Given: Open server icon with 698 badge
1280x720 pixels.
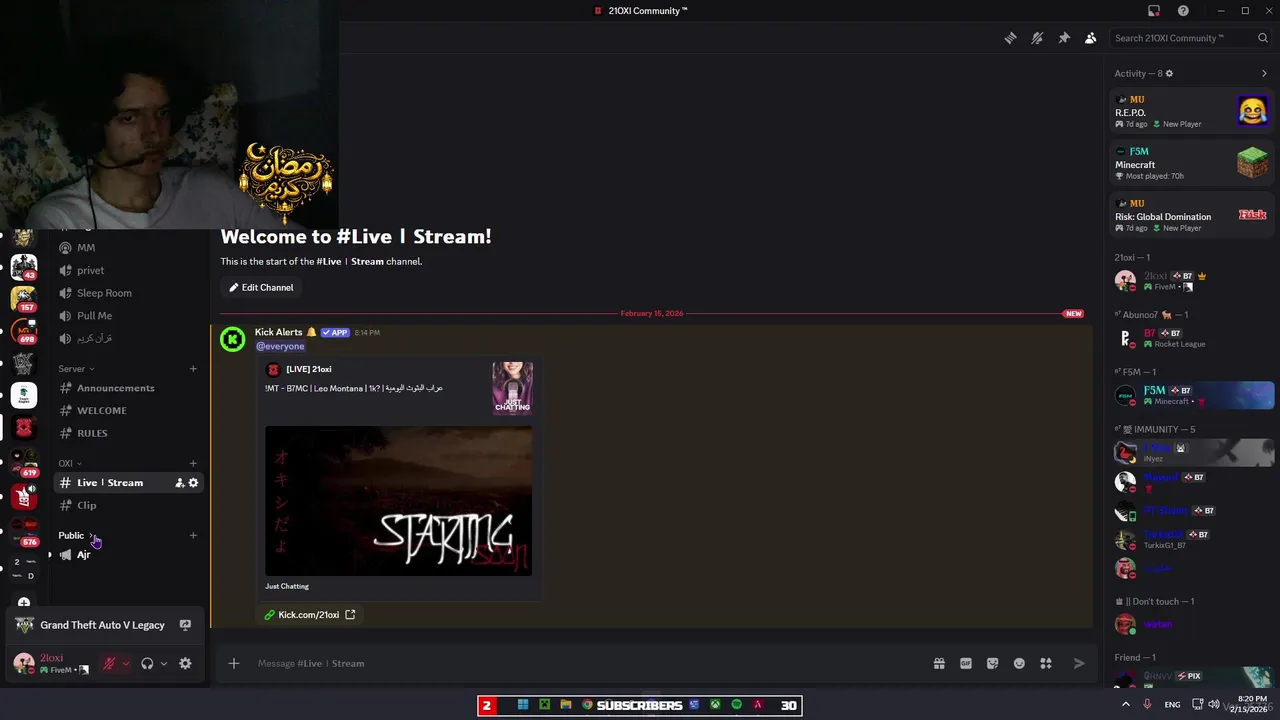Looking at the screenshot, I should [24, 332].
